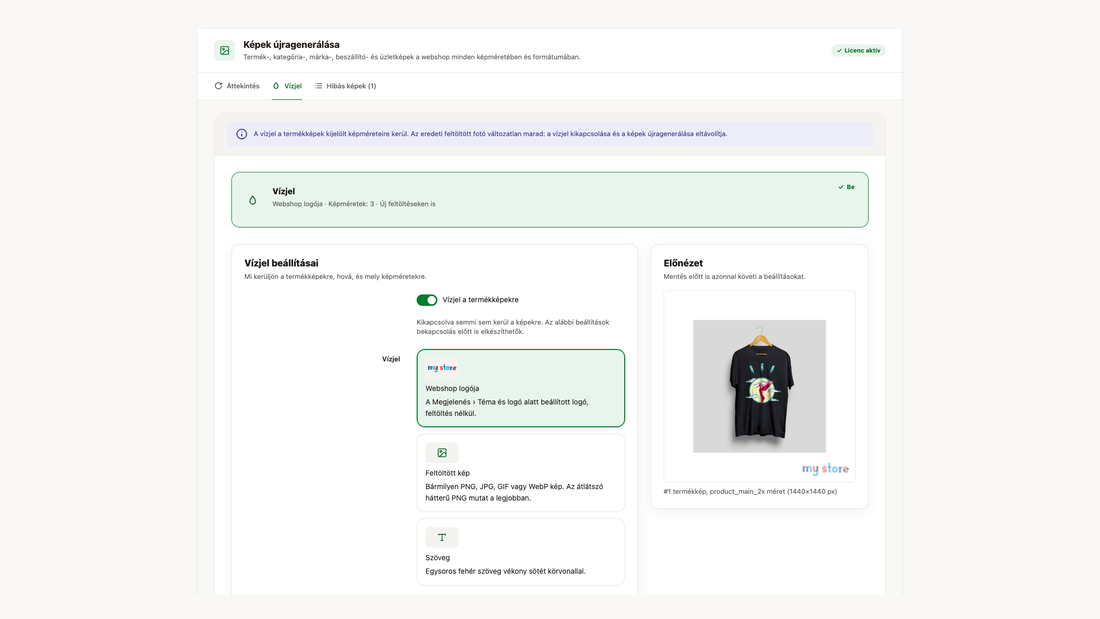The width and height of the screenshot is (1100, 619).
Task: Click the my store watermark in preview
Action: [825, 469]
